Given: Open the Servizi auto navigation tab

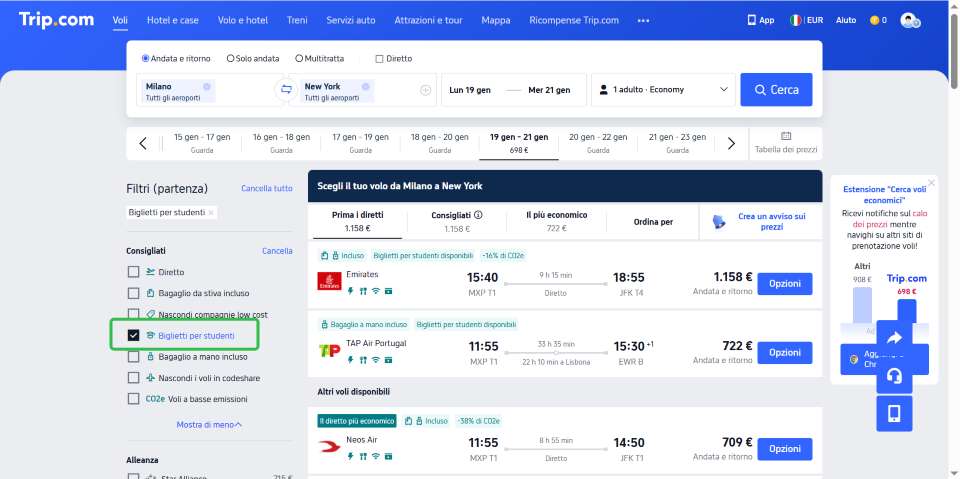Looking at the screenshot, I should tap(351, 20).
